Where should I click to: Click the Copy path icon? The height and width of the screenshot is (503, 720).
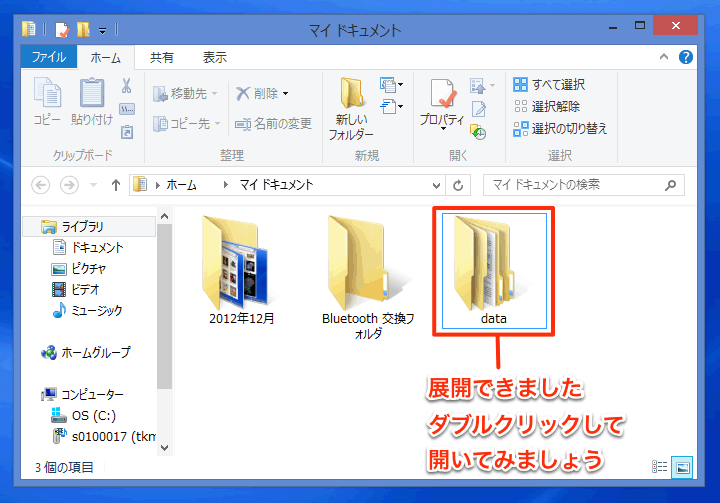[127, 109]
